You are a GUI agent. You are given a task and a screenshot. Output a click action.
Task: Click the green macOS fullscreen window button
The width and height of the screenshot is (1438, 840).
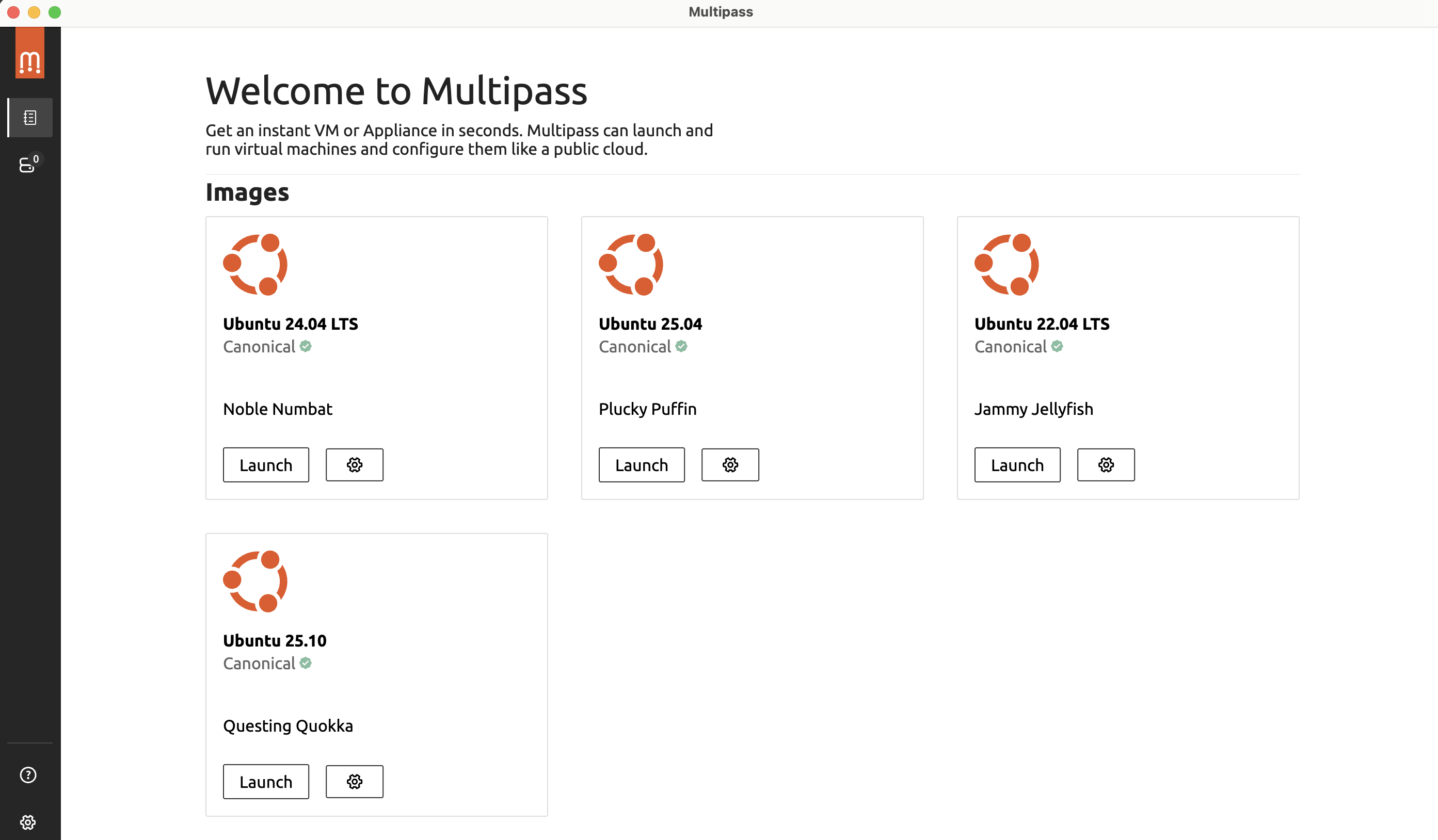tap(55, 12)
